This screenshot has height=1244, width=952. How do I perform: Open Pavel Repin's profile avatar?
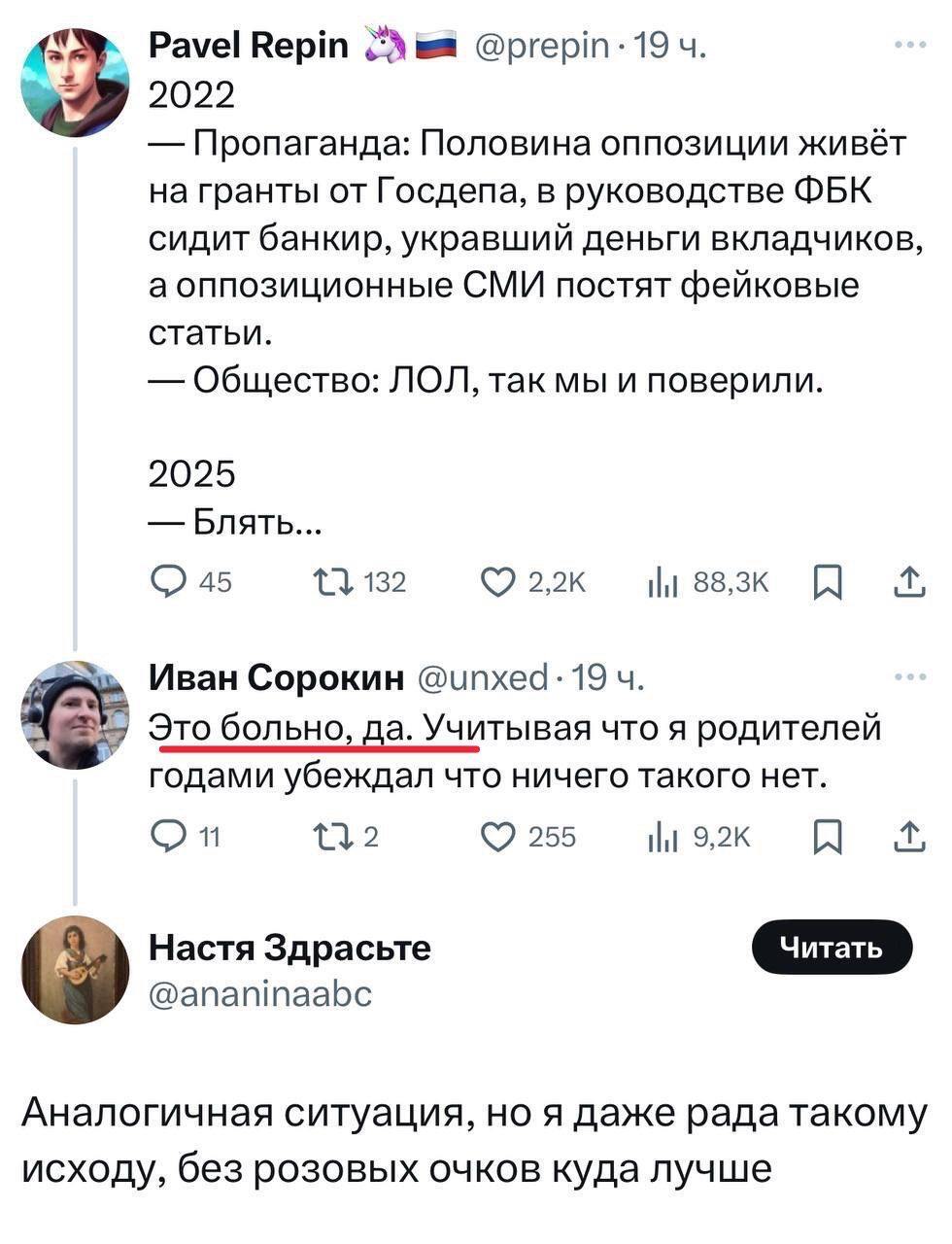tap(75, 80)
